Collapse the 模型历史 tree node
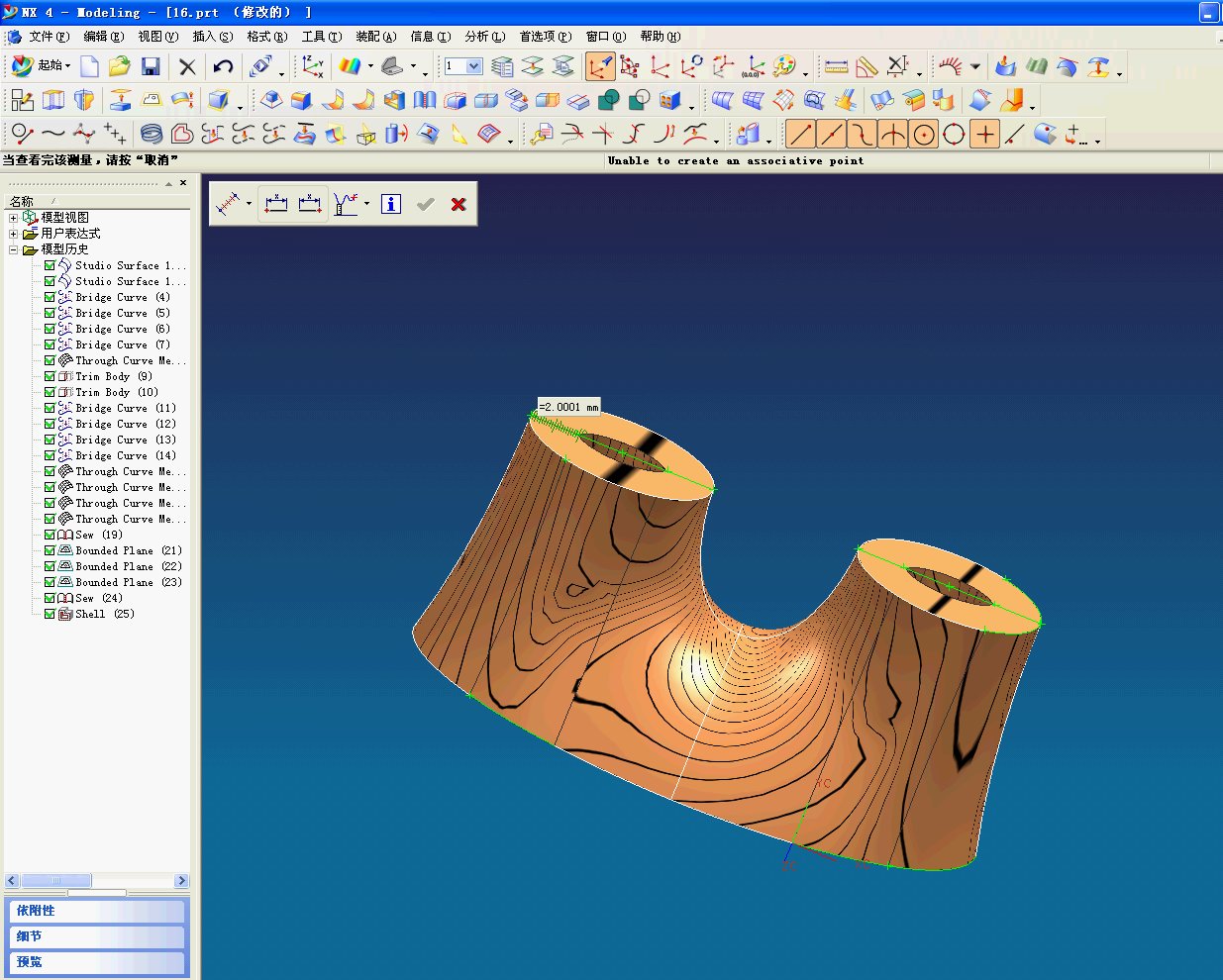 [x=14, y=249]
